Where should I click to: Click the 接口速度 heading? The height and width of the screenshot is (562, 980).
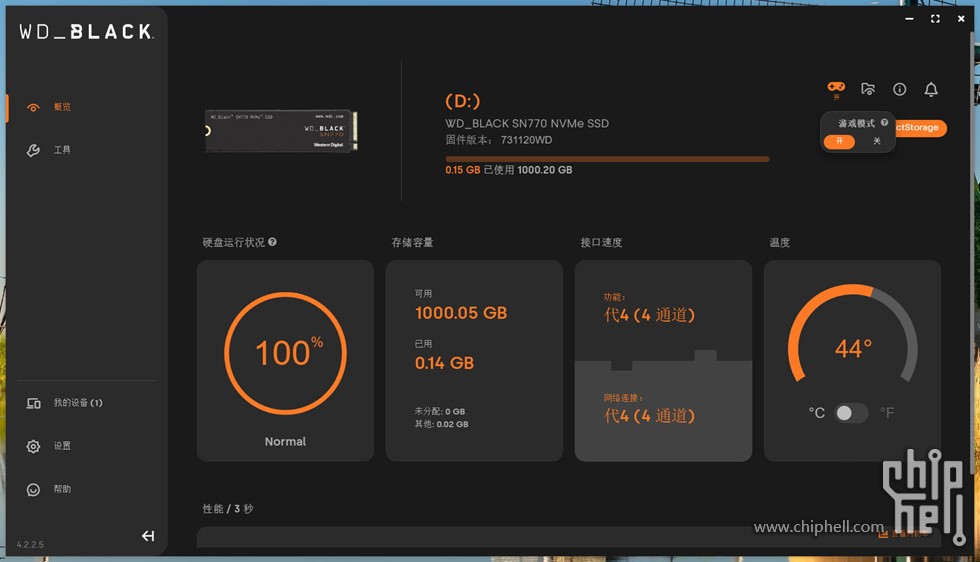click(x=601, y=243)
